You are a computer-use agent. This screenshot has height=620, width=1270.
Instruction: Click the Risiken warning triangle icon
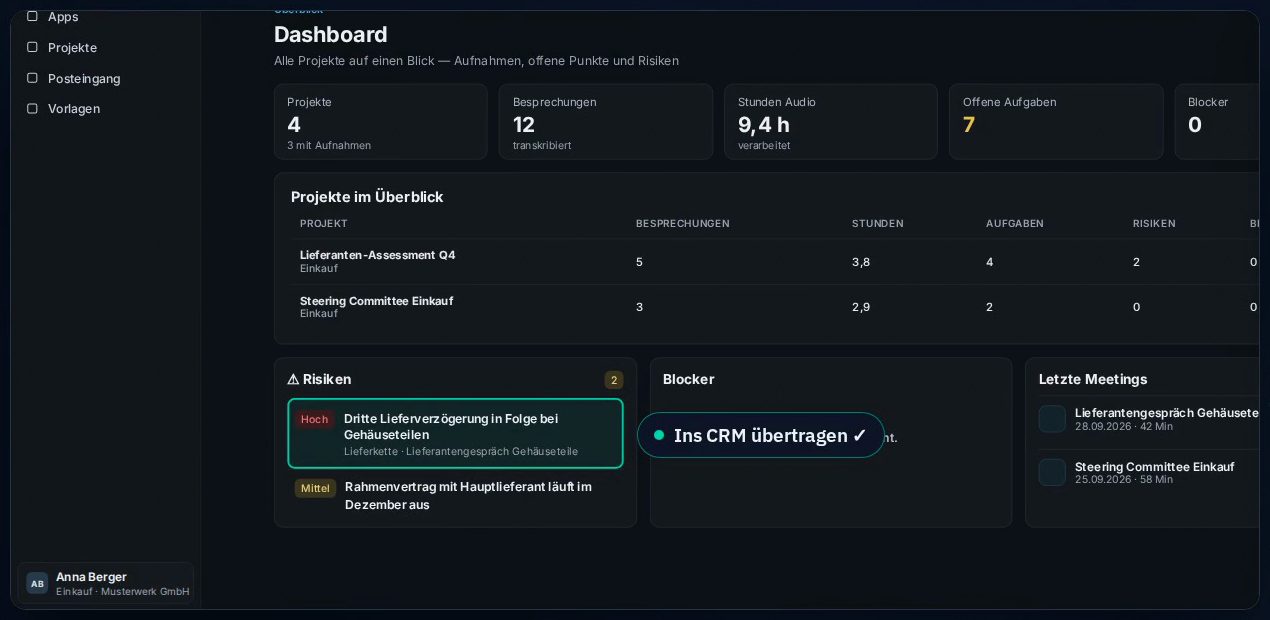293,379
